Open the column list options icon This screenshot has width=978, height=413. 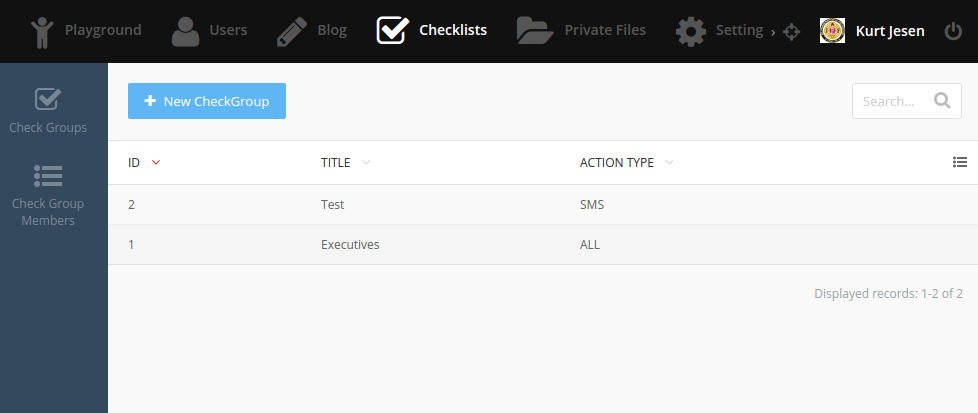pyautogui.click(x=960, y=162)
